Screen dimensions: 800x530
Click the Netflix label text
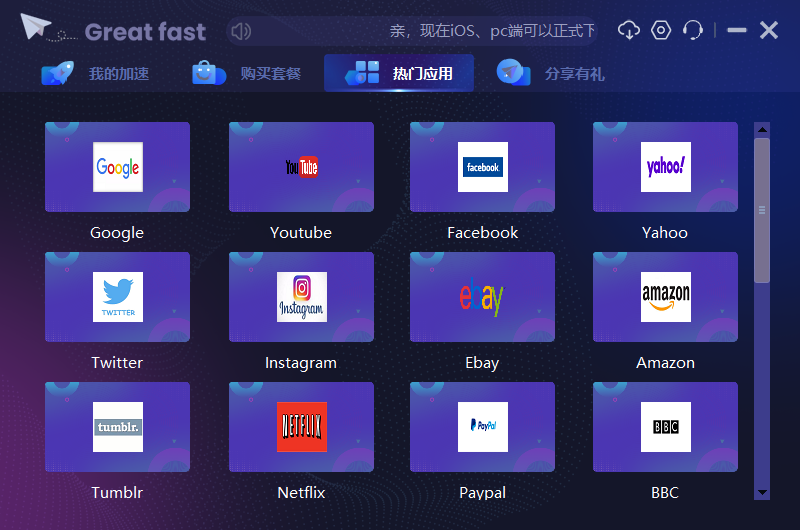tap(301, 493)
